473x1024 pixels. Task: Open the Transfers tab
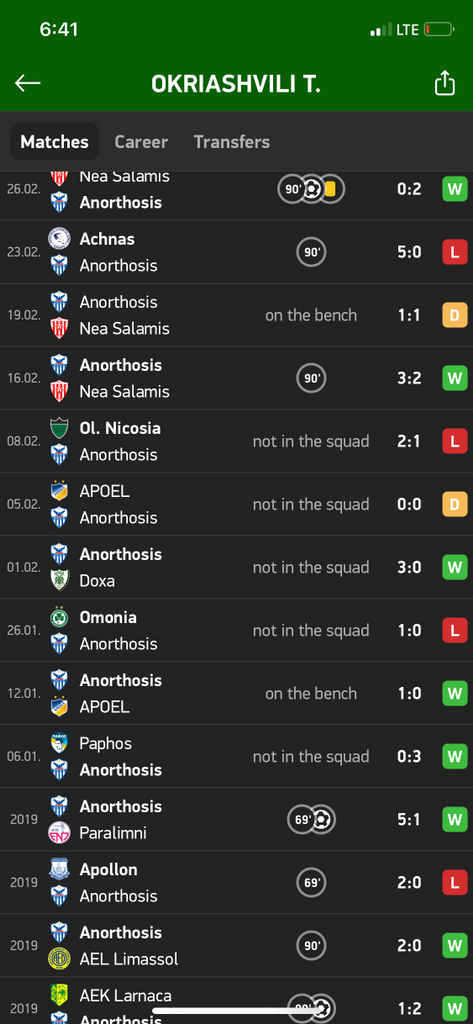(232, 142)
